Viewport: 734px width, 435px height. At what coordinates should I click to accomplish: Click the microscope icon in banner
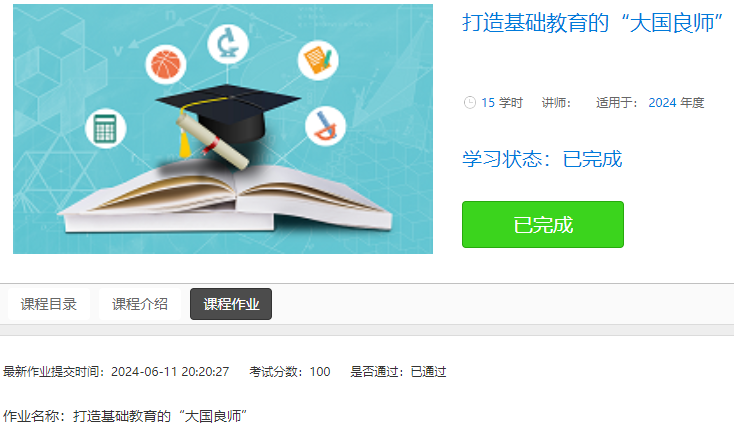point(228,44)
